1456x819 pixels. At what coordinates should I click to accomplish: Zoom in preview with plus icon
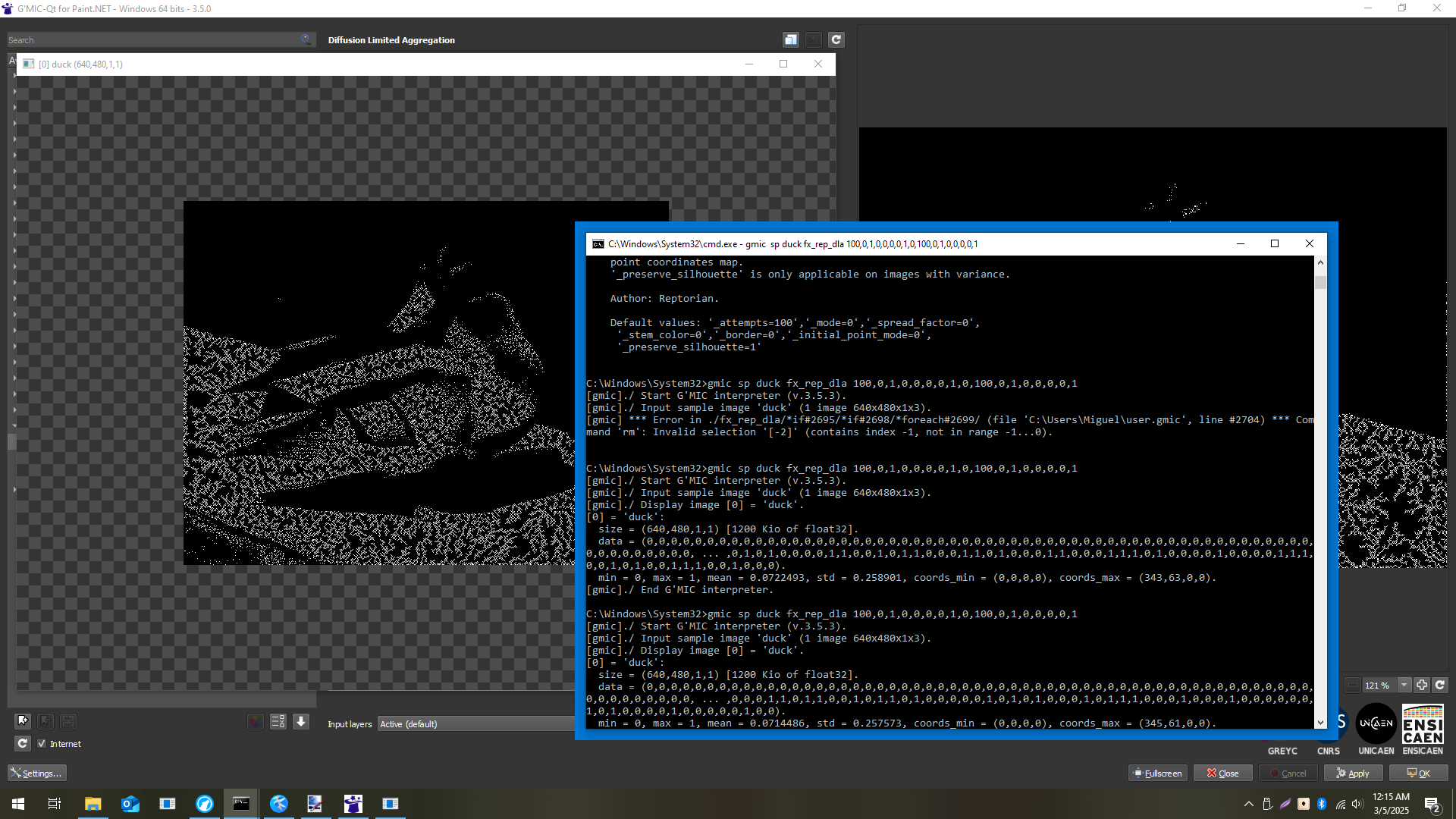click(x=1422, y=685)
